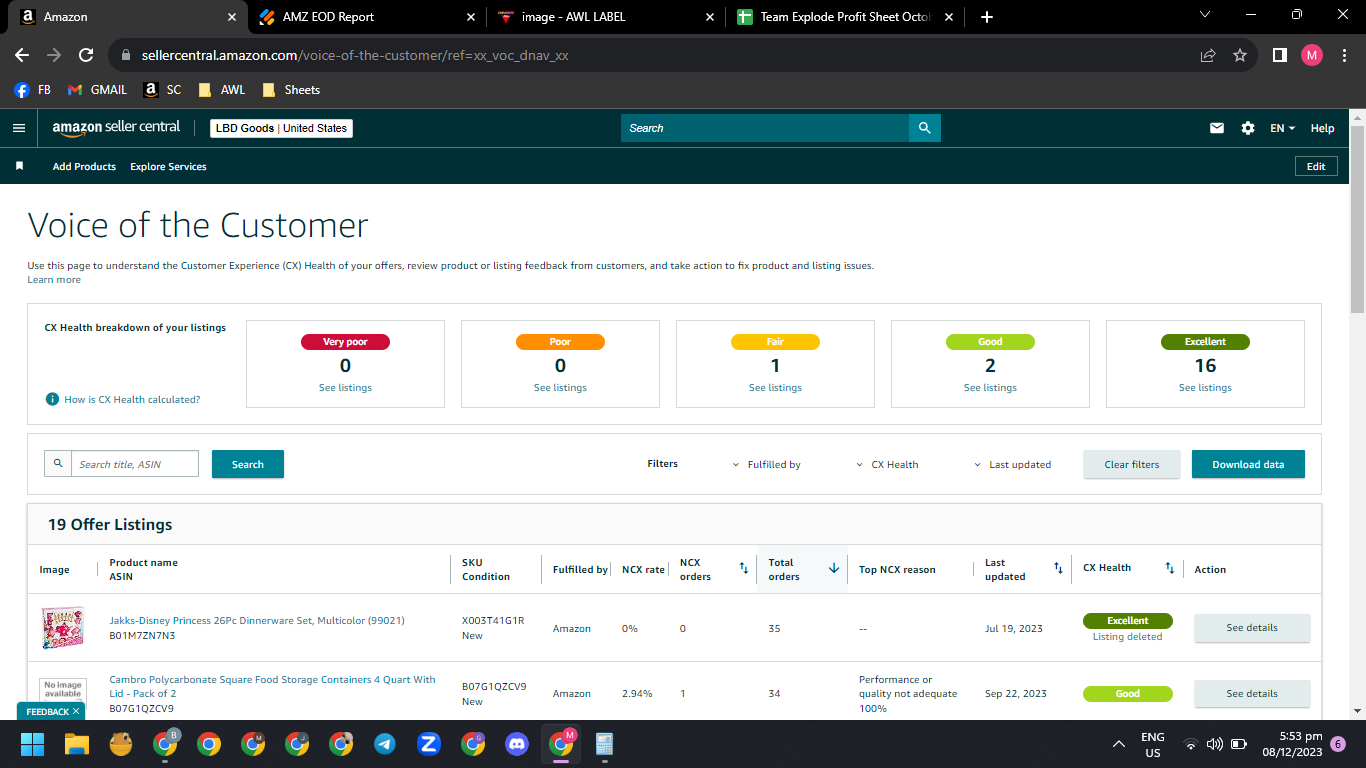The width and height of the screenshot is (1366, 768).
Task: Show hidden system tray icons
Action: pos(1119,744)
